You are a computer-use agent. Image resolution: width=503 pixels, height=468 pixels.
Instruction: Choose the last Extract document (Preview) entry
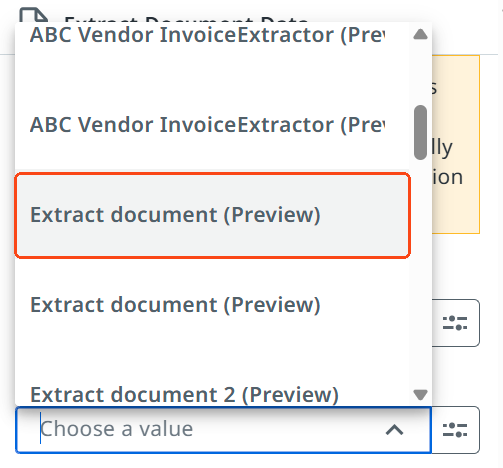[x=212, y=305]
